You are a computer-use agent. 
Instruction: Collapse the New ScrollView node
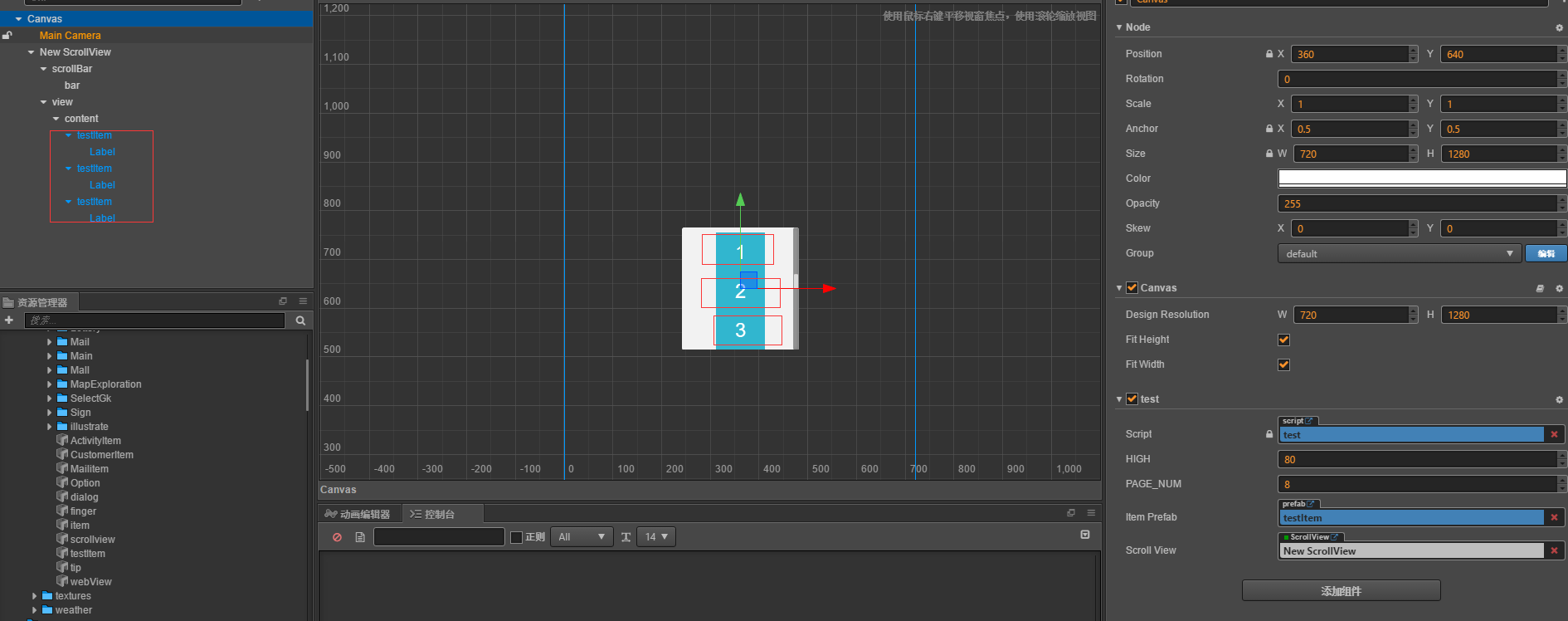point(31,52)
